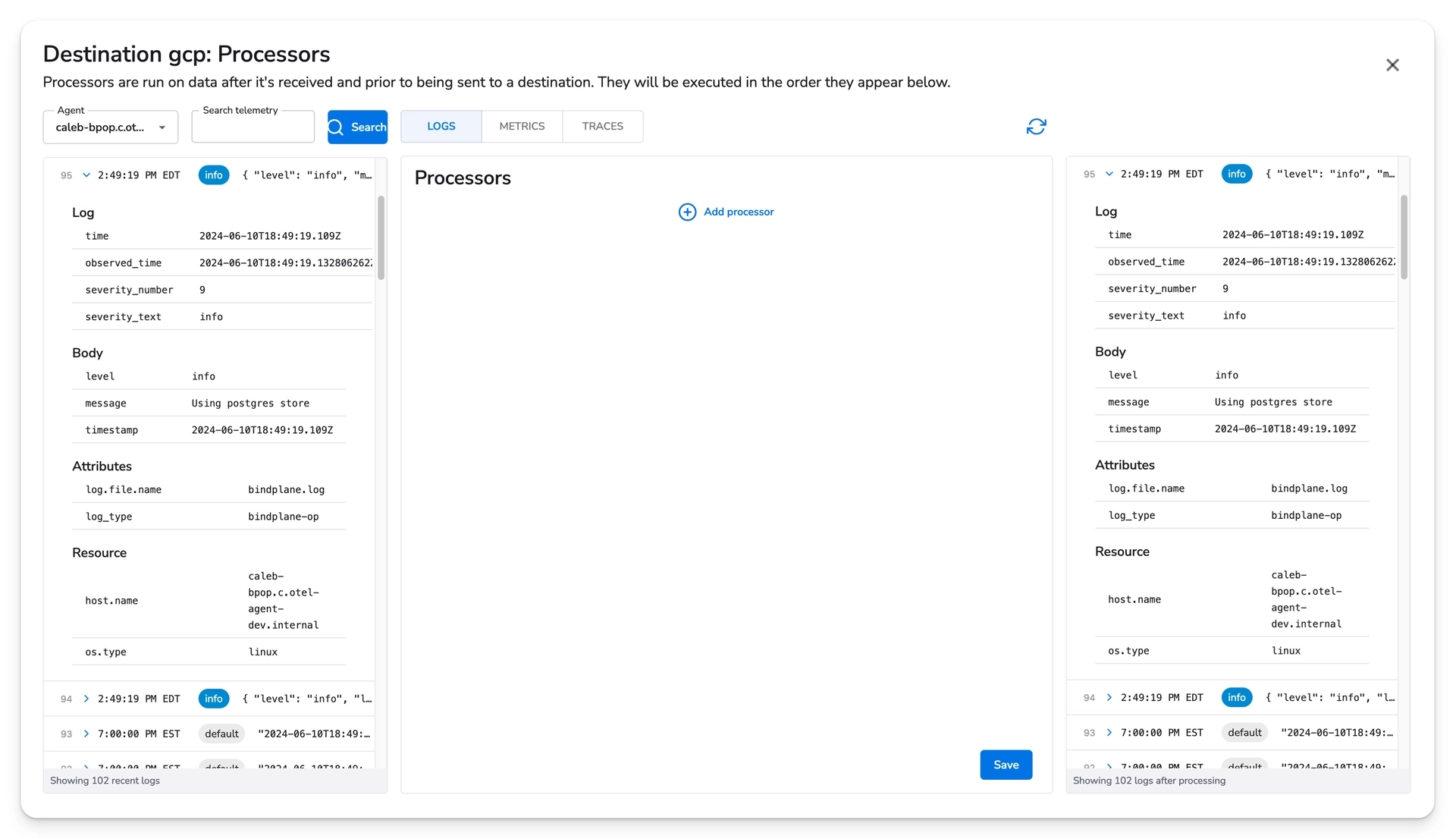Viewport: 1456px width, 839px height.
Task: Select the LOGS tab
Action: click(x=441, y=127)
